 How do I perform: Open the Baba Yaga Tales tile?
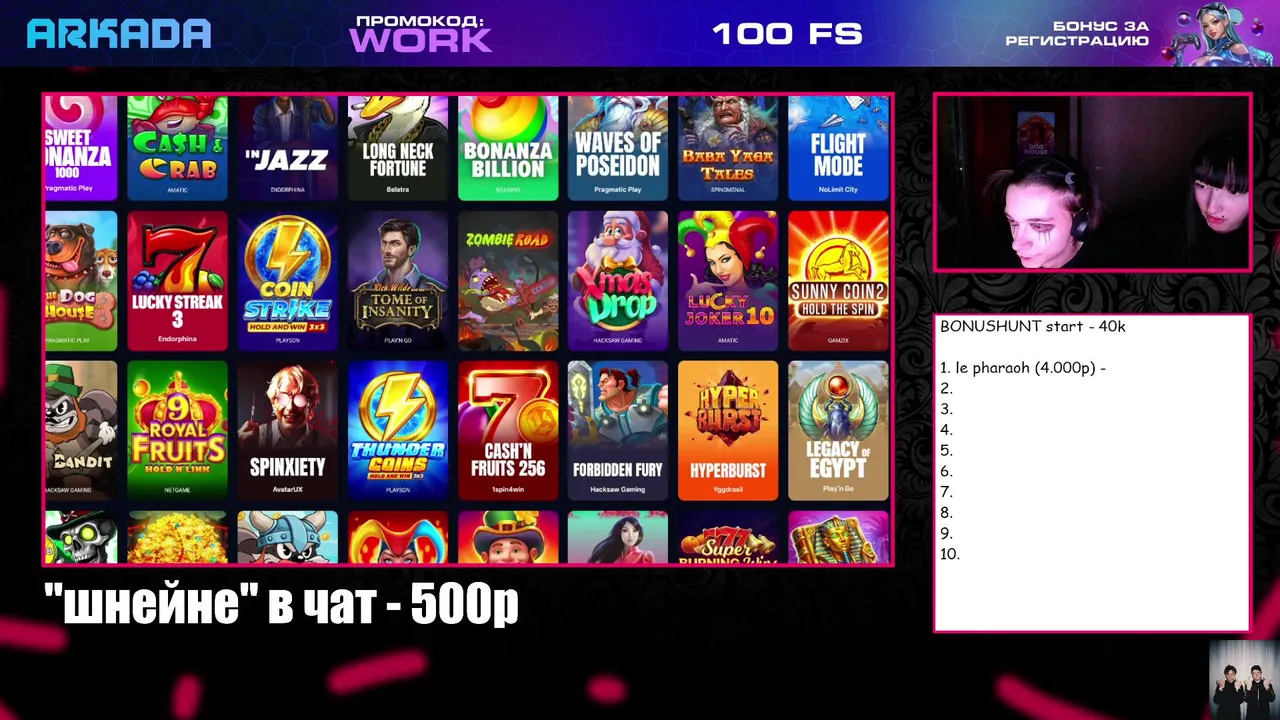tap(728, 148)
